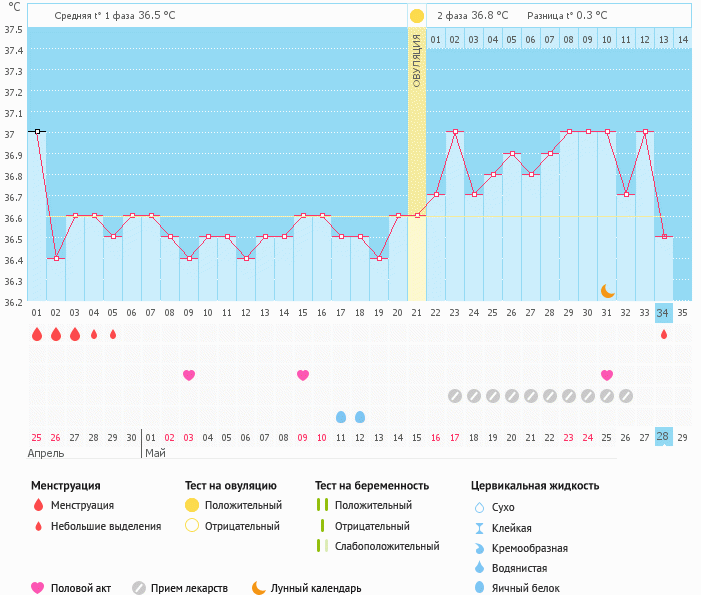
Task: Select the pink heart icon on cycle day 09
Action: coord(189,375)
